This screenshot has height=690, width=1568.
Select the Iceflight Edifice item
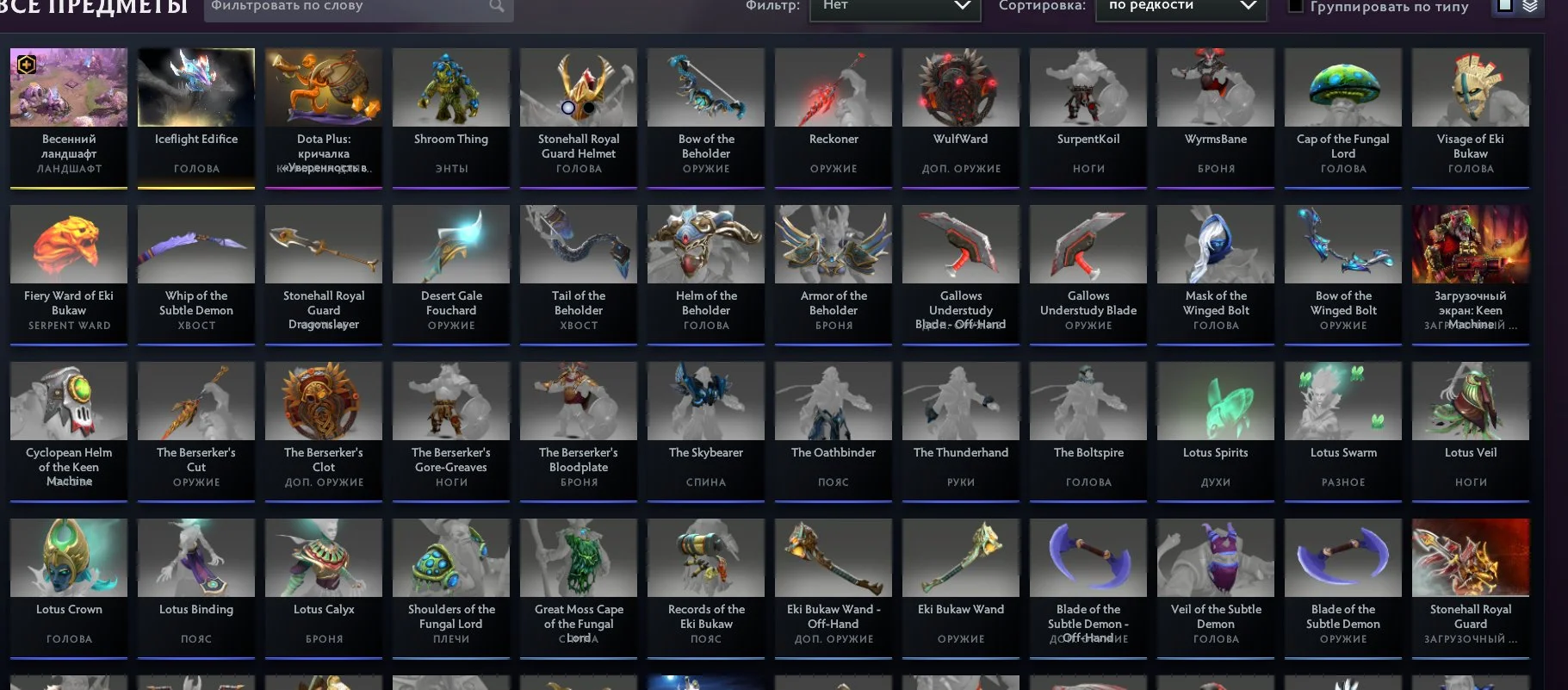pyautogui.click(x=196, y=117)
